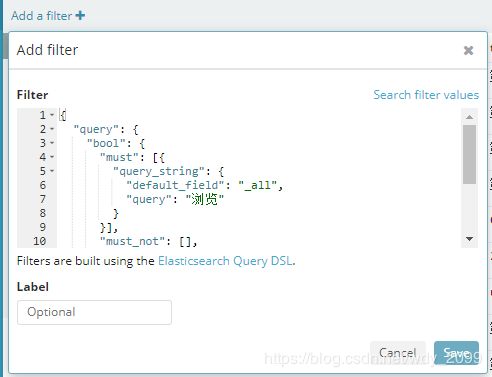The width and height of the screenshot is (492, 377).
Task: Fold the "query_string" block on line 5
Action: (x=52, y=171)
